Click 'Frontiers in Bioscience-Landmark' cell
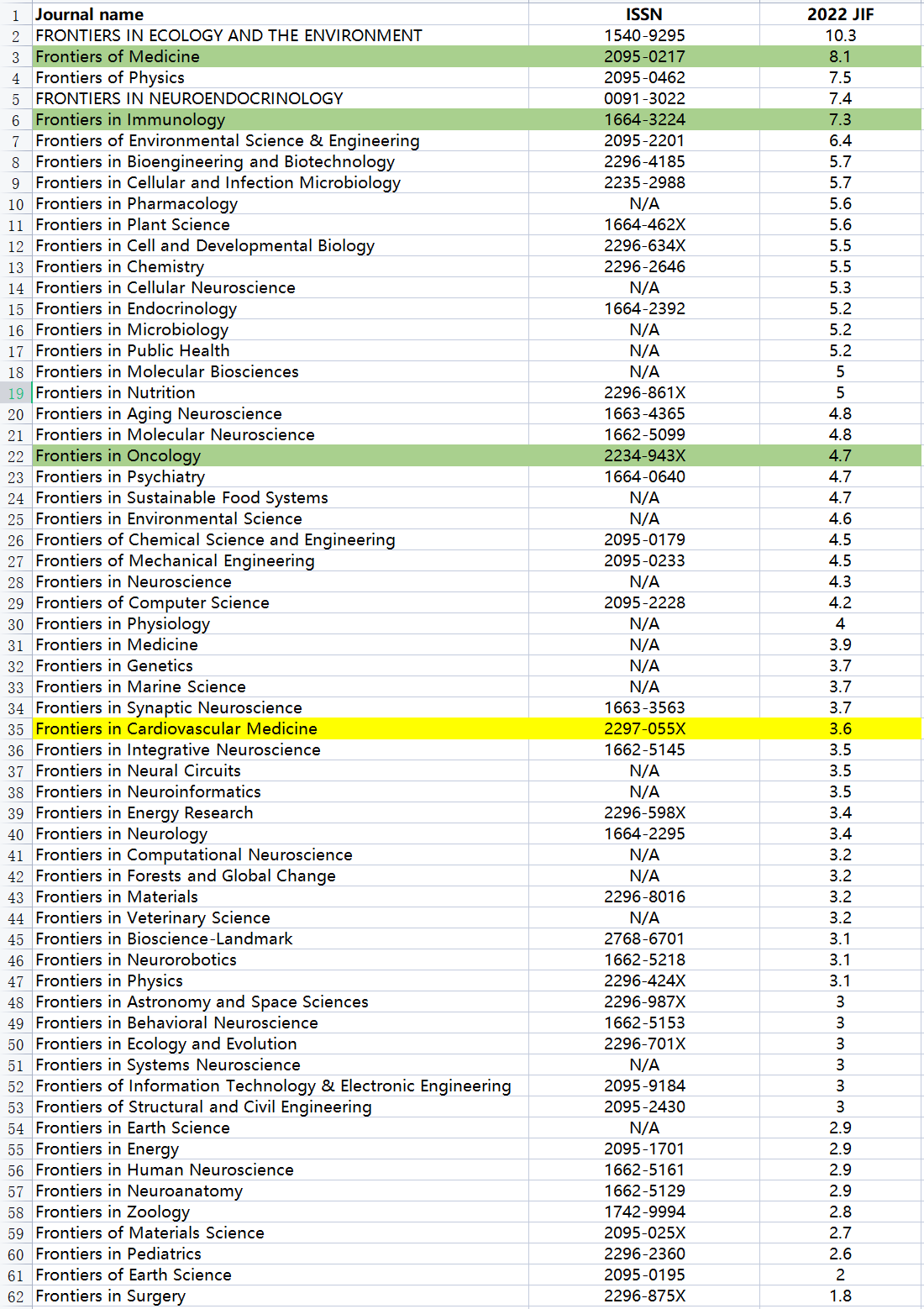 click(281, 938)
